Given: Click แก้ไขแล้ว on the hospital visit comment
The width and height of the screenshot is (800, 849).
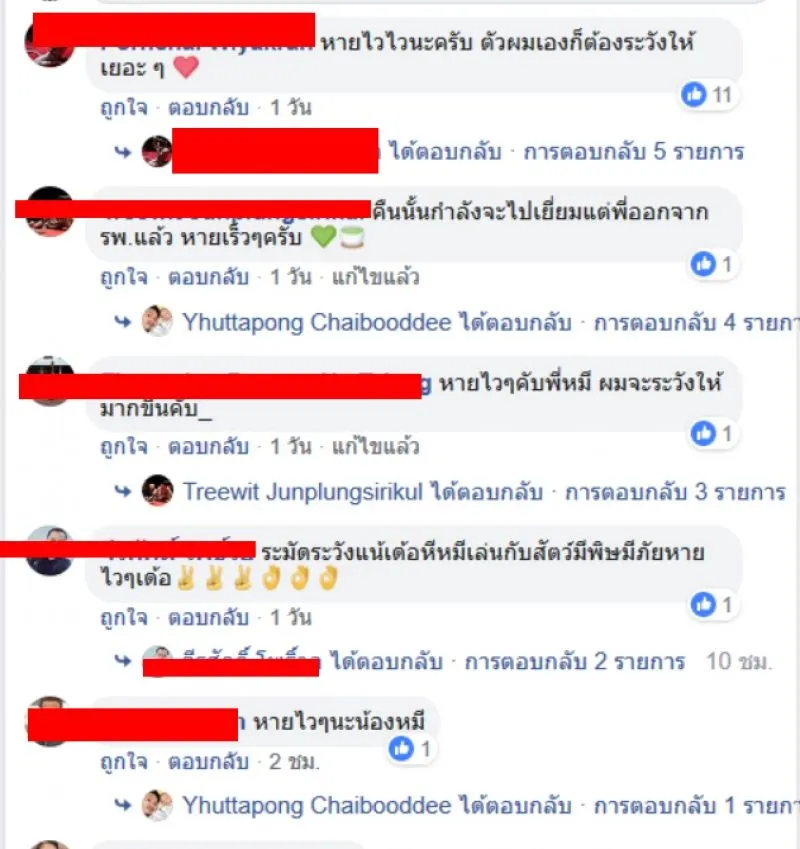Looking at the screenshot, I should pyautogui.click(x=375, y=277).
